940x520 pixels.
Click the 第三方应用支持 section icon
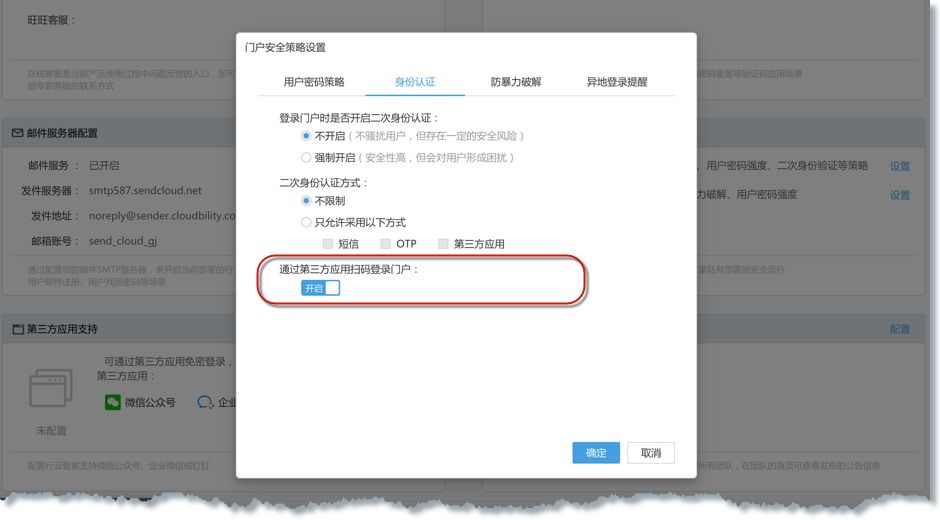point(18,329)
